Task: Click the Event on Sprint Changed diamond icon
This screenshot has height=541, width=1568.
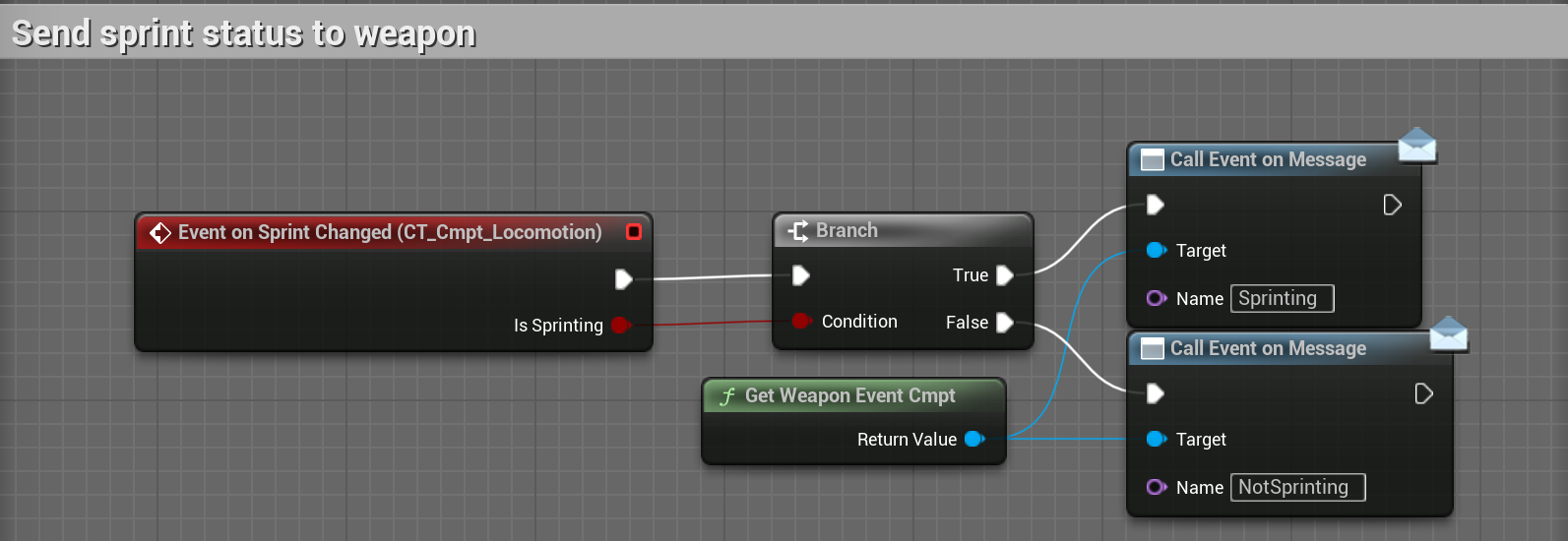Action: pyautogui.click(x=160, y=233)
